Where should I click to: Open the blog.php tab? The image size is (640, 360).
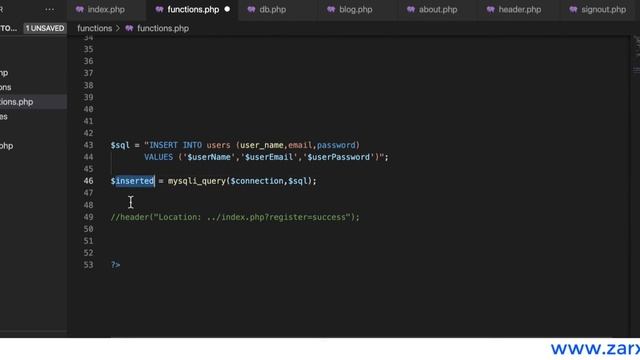pyautogui.click(x=356, y=9)
